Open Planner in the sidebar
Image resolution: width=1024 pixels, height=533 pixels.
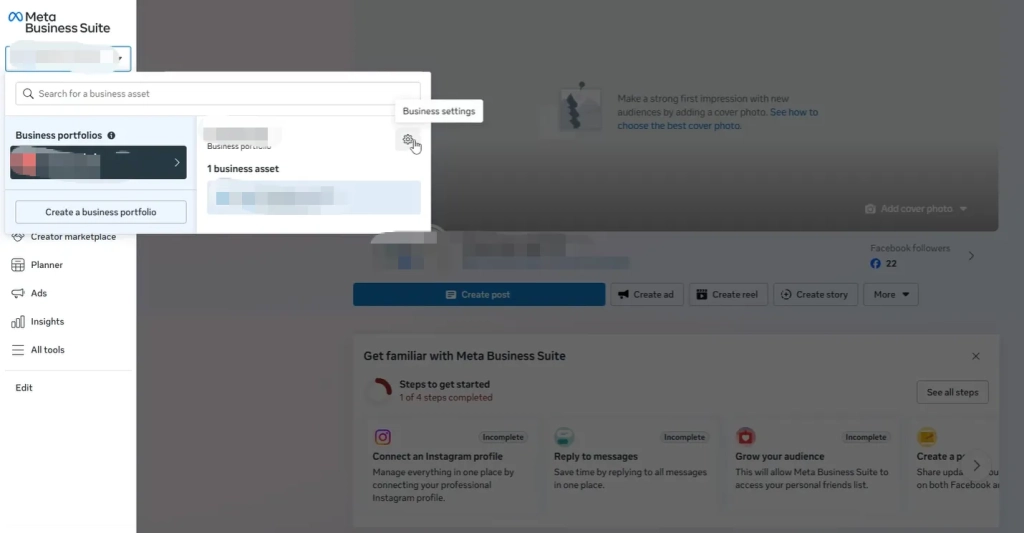[46, 265]
